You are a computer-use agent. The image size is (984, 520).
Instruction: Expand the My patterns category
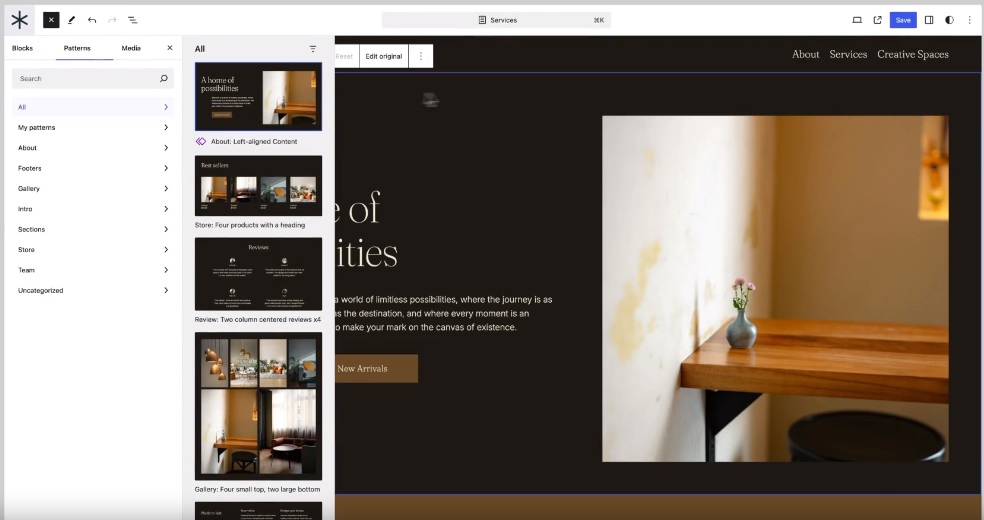tap(92, 127)
